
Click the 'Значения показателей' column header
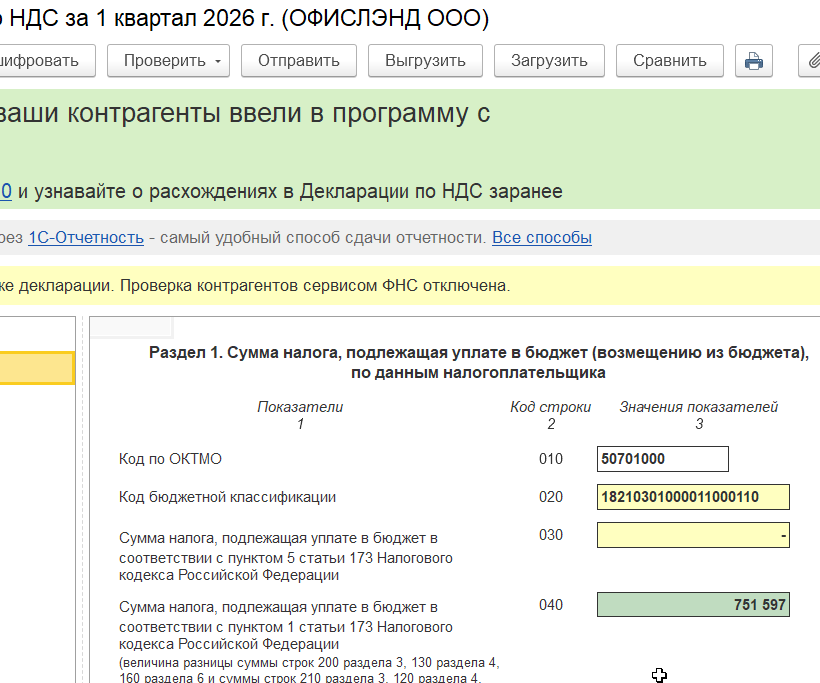(699, 407)
